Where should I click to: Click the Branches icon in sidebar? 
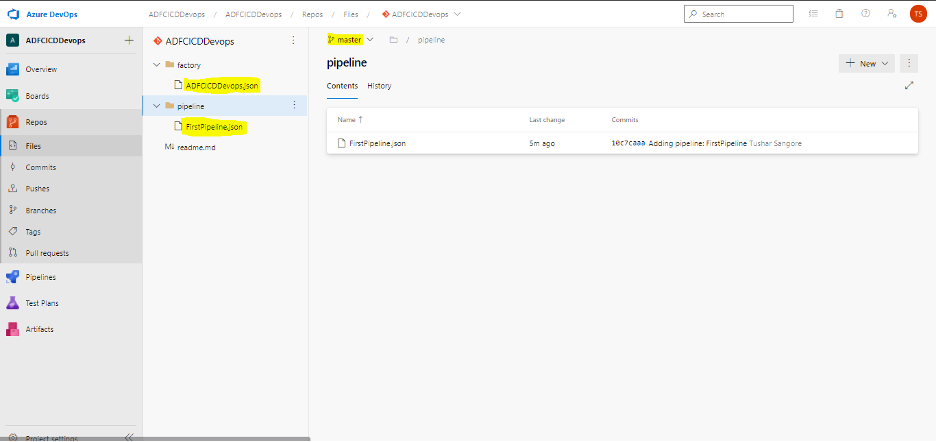tap(13, 210)
